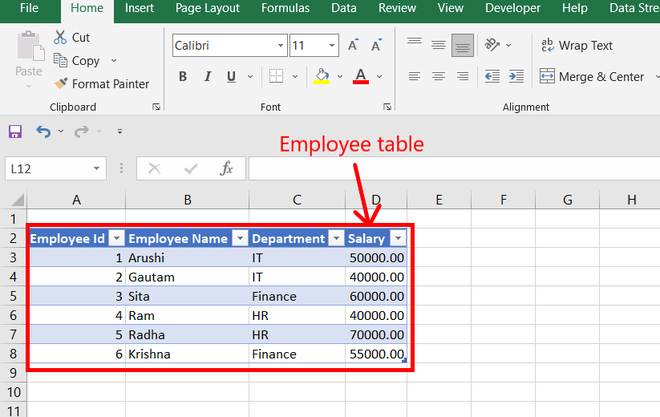This screenshot has height=417, width=660.
Task: Click Merge & Center button
Action: [x=592, y=77]
